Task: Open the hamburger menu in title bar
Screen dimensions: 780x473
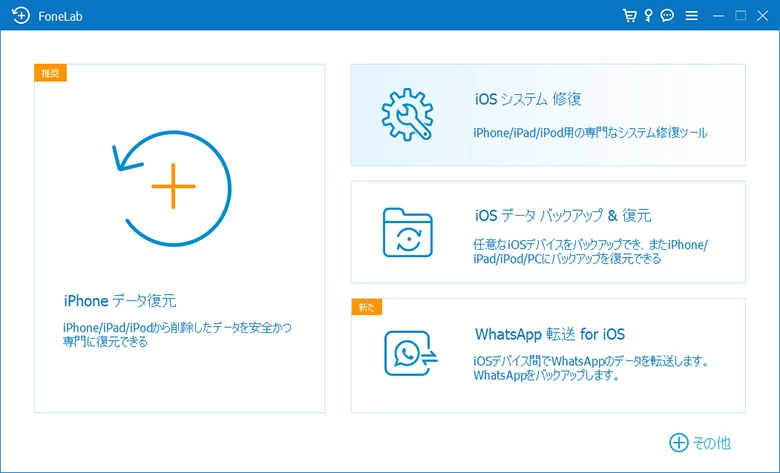Action: coord(691,16)
